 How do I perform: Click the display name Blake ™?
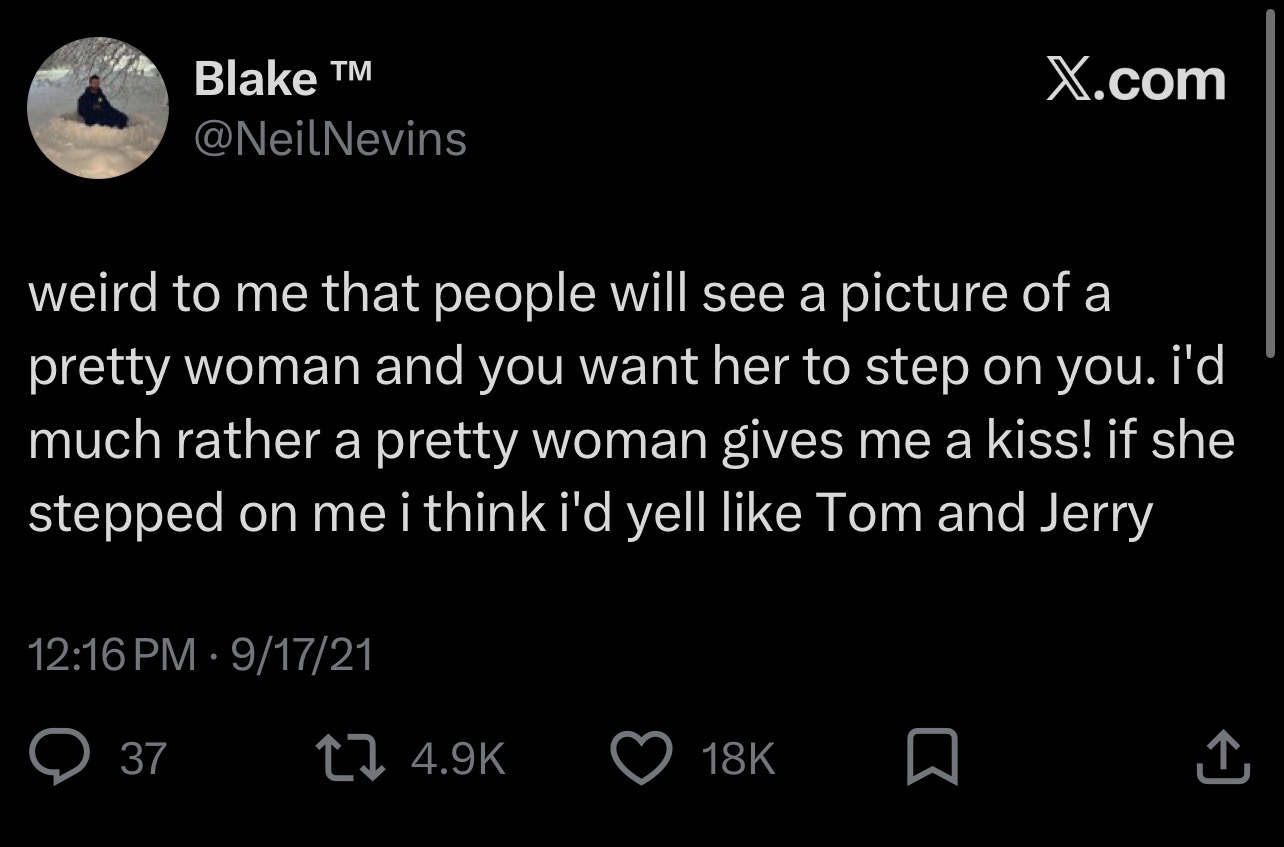click(285, 78)
